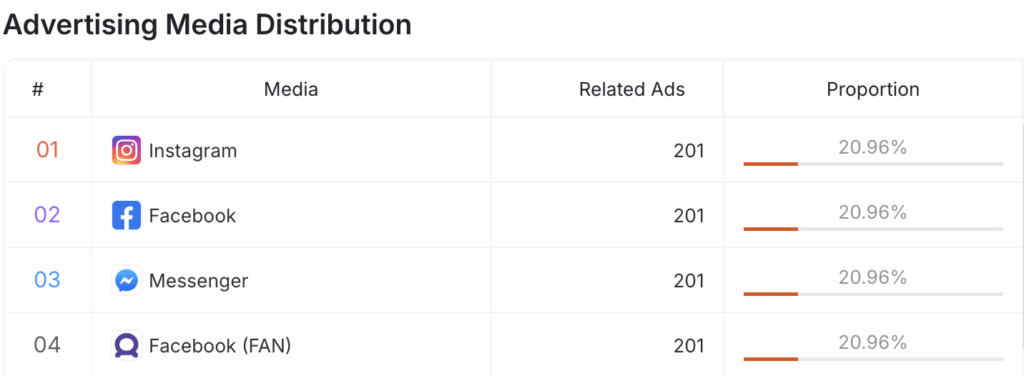
Task: Click the Proportion column header
Action: [872, 89]
